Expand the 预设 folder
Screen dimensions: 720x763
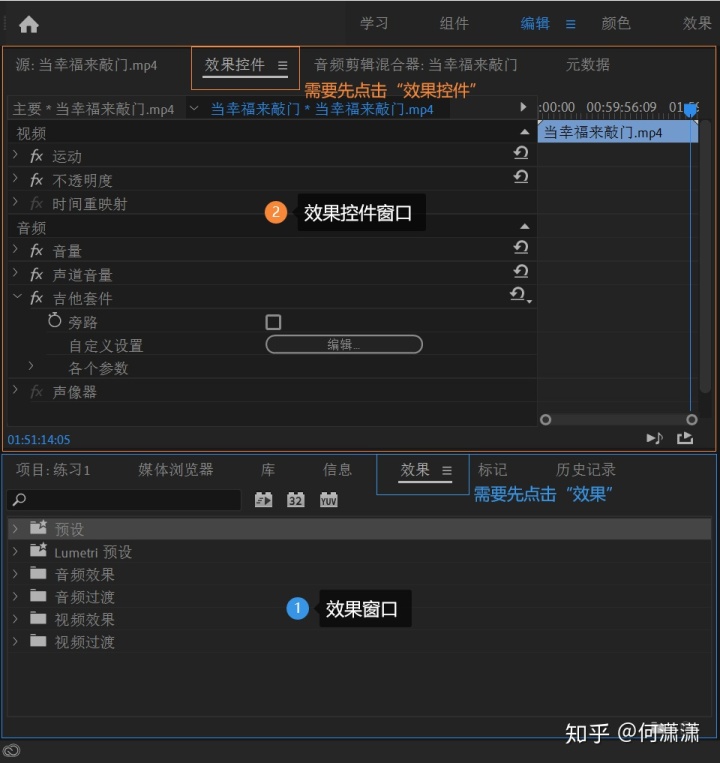16,528
